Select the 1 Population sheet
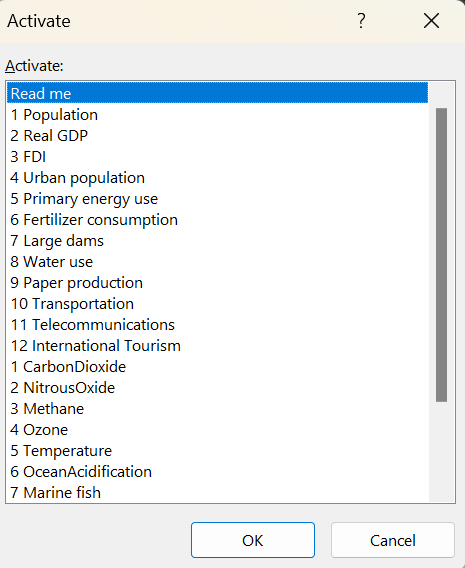 (217, 114)
